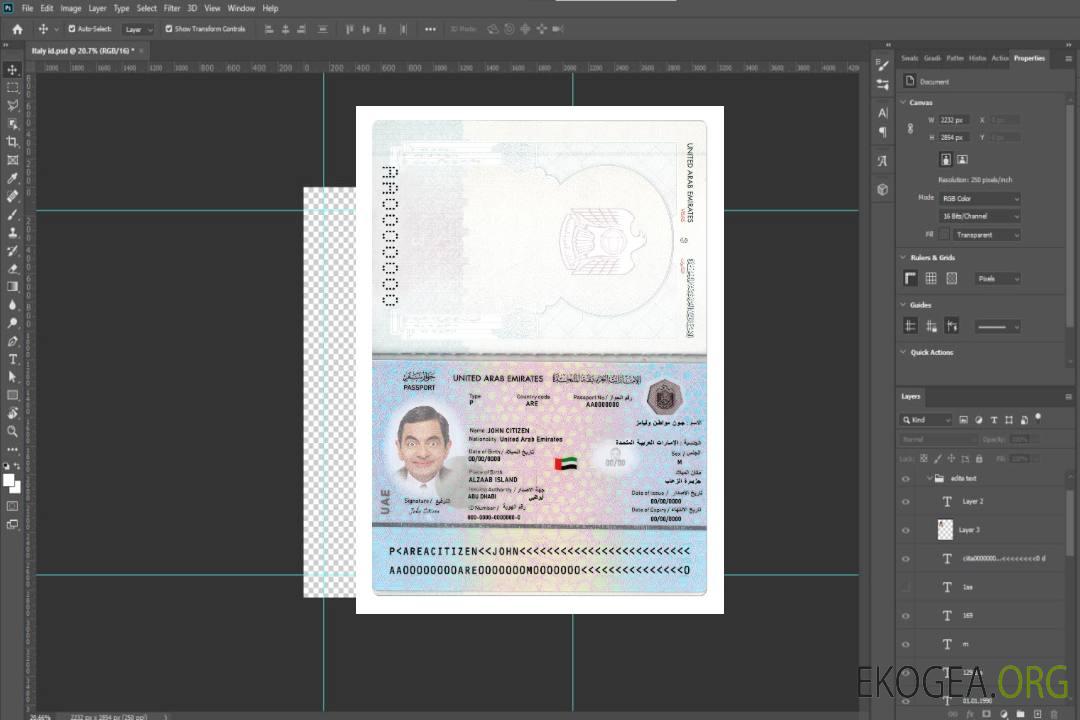
Task: Open the ruler units Pixels dropdown
Action: click(x=997, y=278)
